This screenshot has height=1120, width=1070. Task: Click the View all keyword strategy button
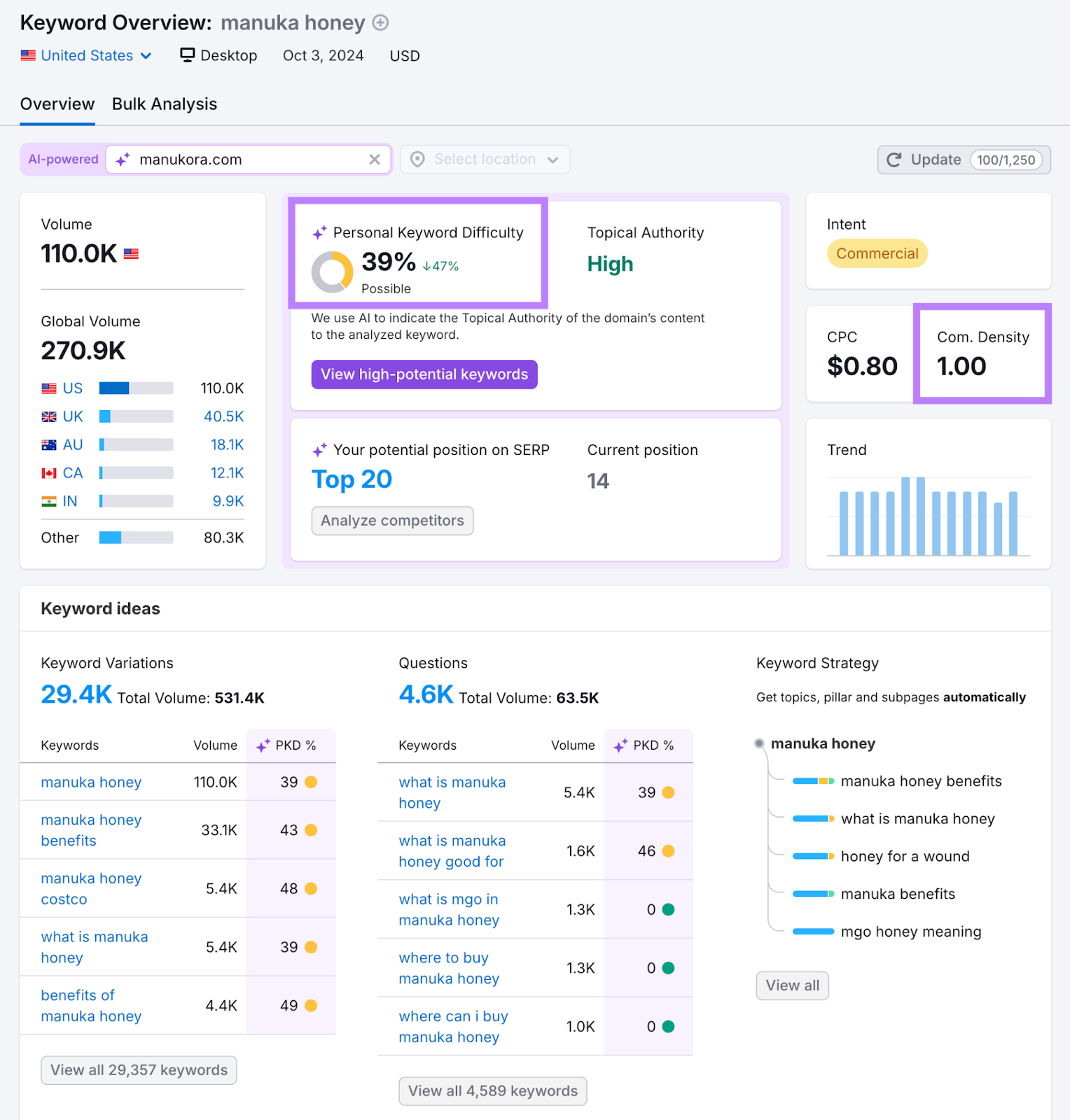(x=793, y=986)
